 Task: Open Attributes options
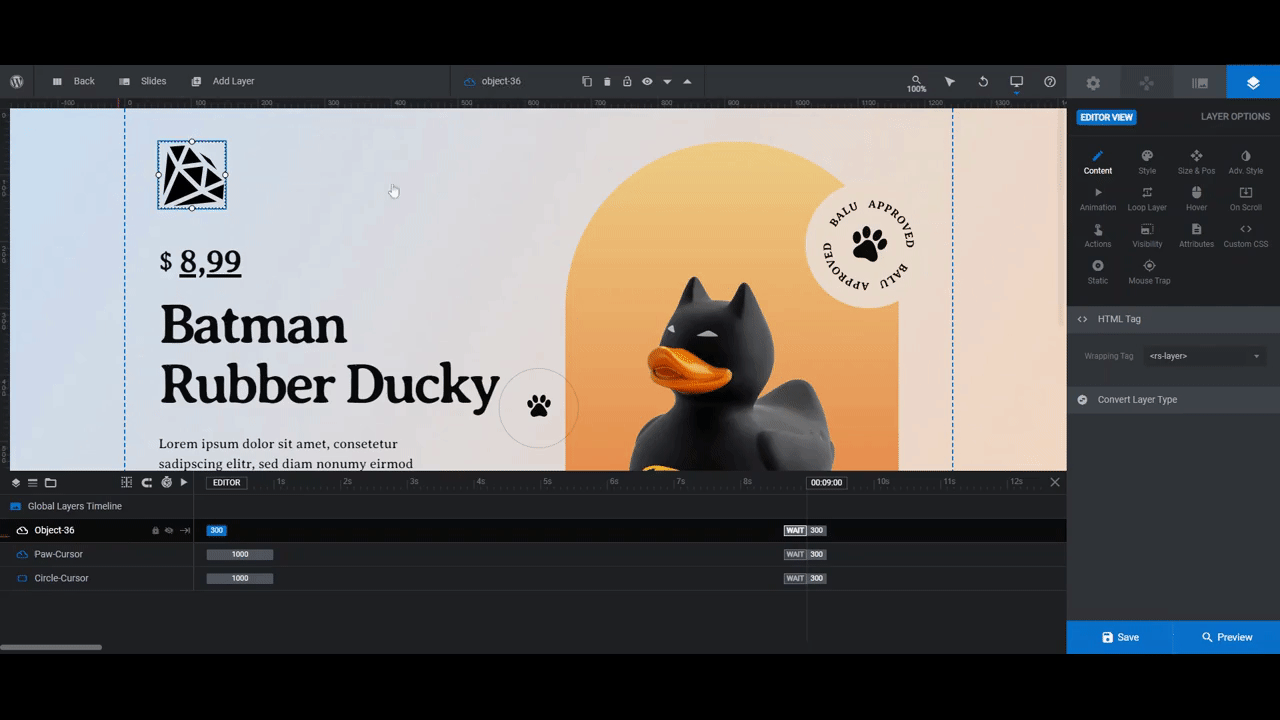(1196, 236)
